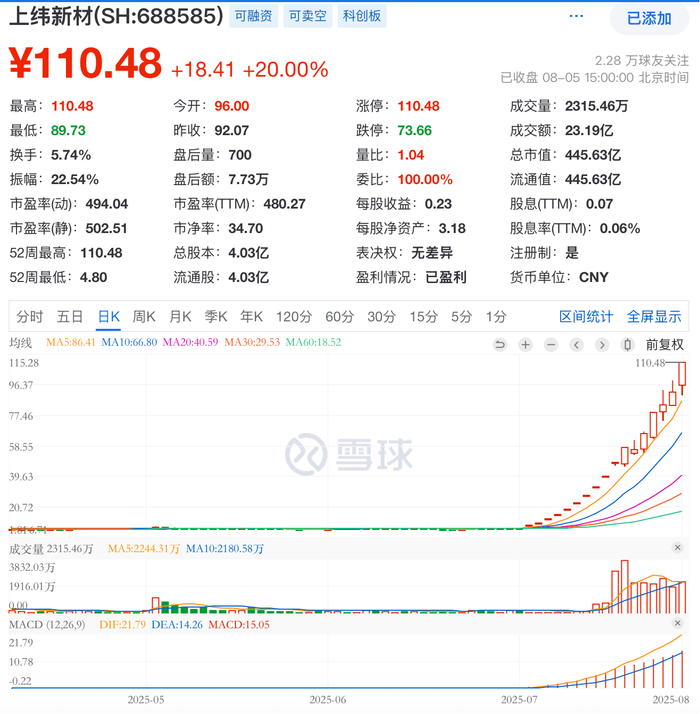Image resolution: width=700 pixels, height=714 pixels.
Task: Click the MACD (12,26,9) indicator label
Action: tap(47, 624)
